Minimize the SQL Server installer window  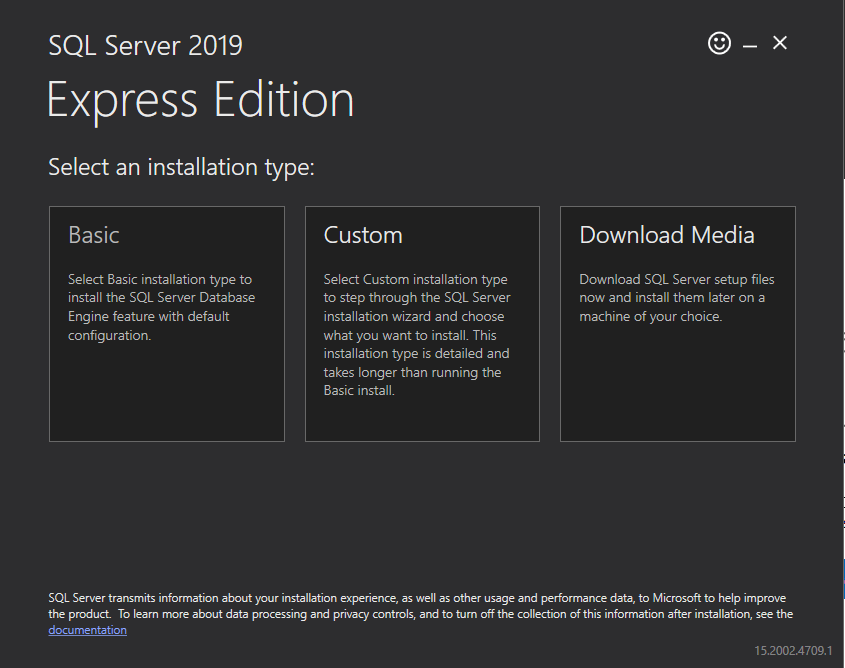point(749,43)
